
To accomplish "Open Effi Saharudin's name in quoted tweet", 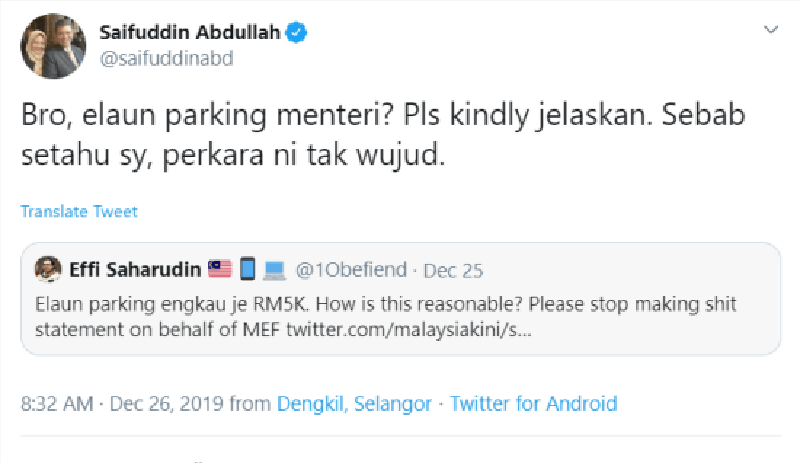I will click(134, 269).
